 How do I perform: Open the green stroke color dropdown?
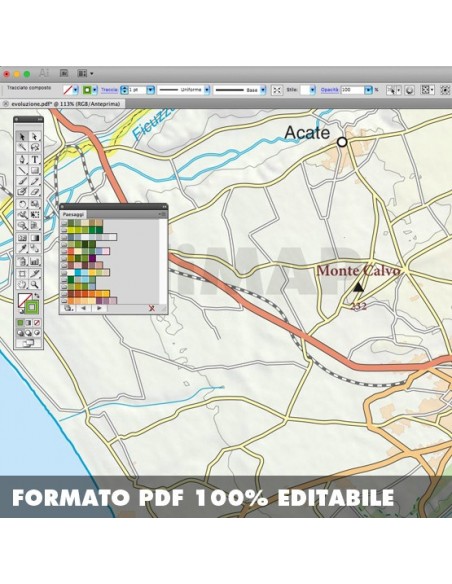[95, 90]
